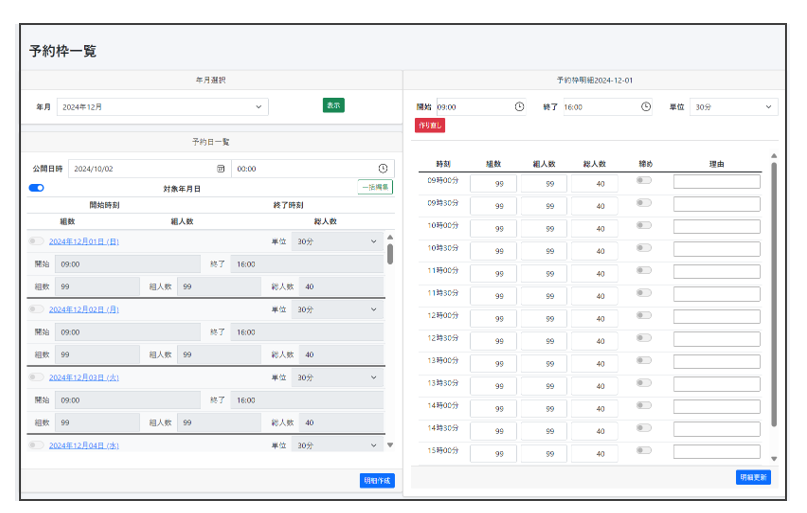Click the clock icon in detail 終了 field
The image size is (807, 513).
(x=646, y=107)
